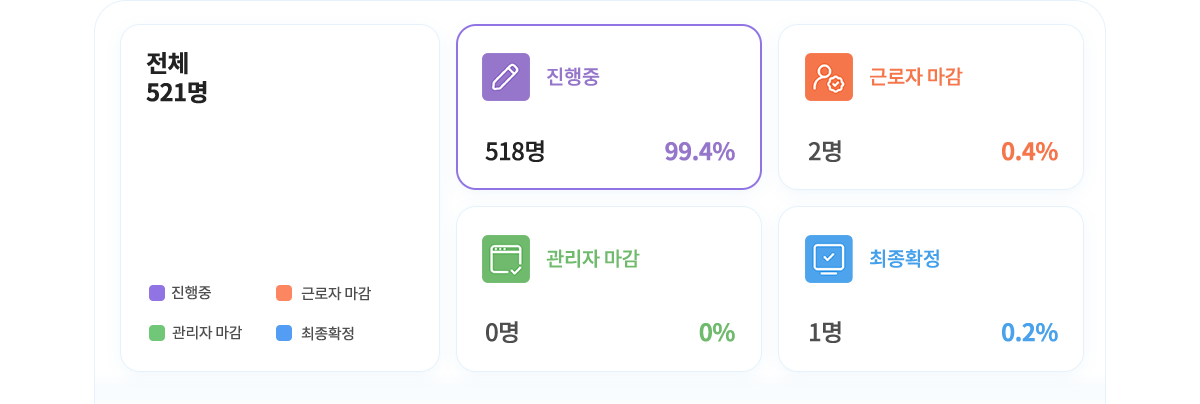Select the green 관리자 마감 legend swatch
The width and height of the screenshot is (1200, 404).
click(x=157, y=333)
